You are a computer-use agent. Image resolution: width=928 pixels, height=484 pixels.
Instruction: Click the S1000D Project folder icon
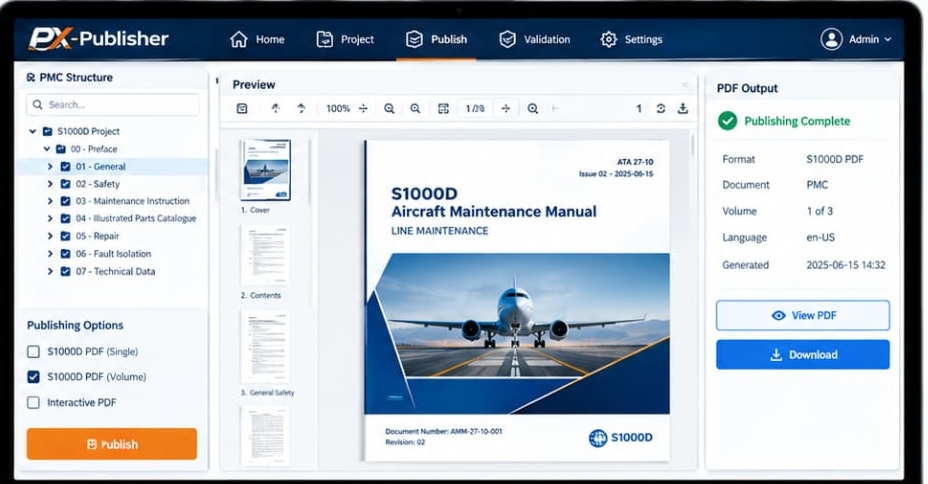point(47,131)
